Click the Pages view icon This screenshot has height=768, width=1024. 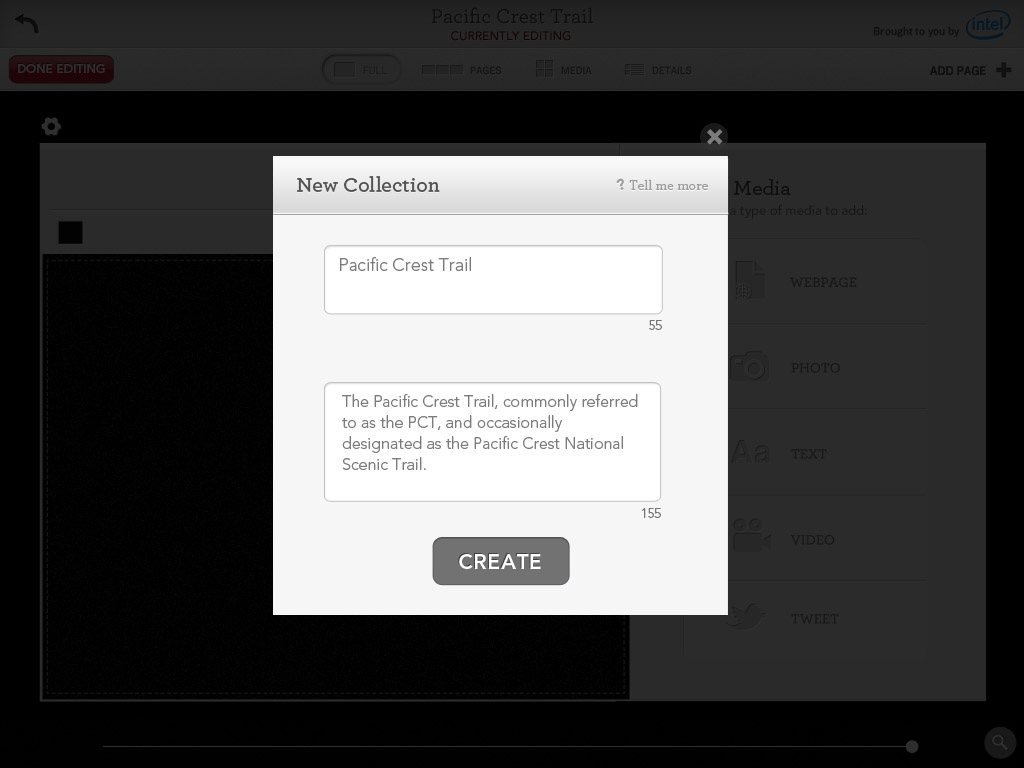442,69
